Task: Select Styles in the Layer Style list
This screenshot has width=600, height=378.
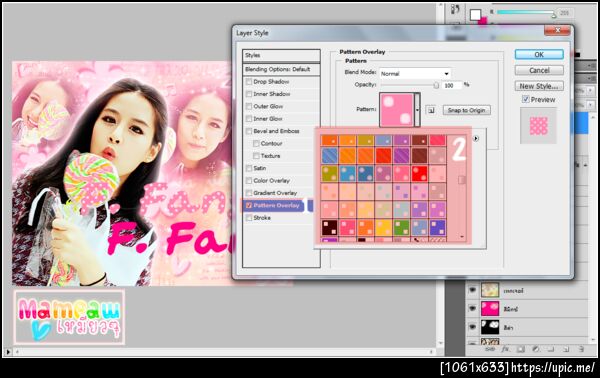Action: (281, 55)
